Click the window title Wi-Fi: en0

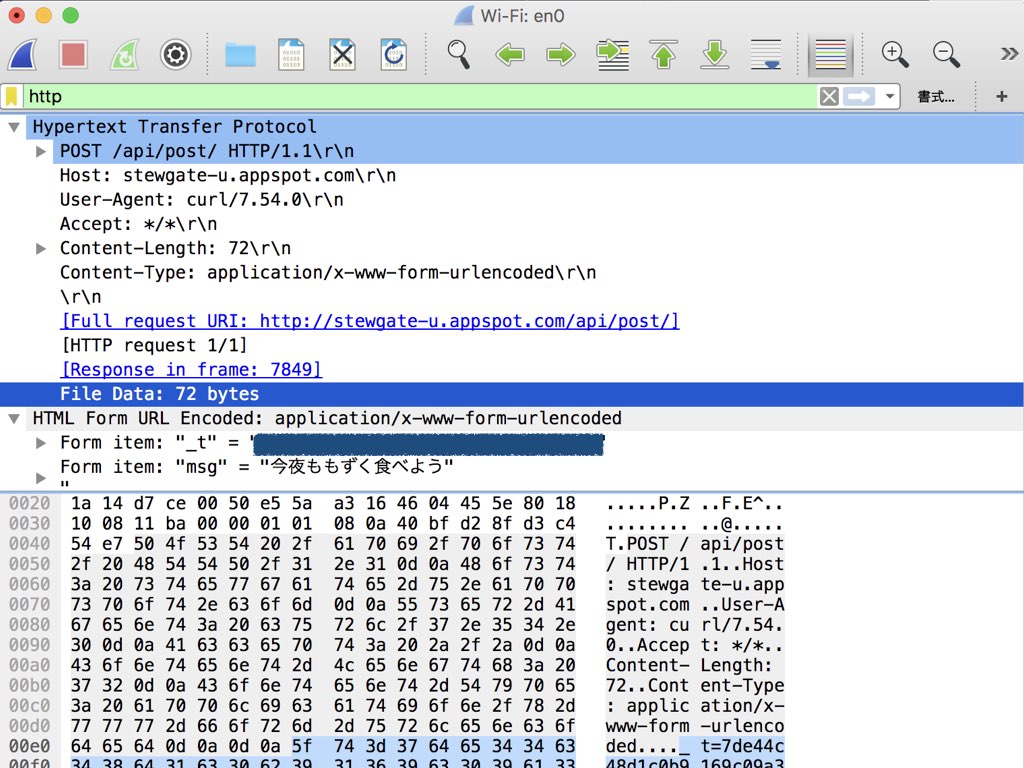click(x=522, y=16)
